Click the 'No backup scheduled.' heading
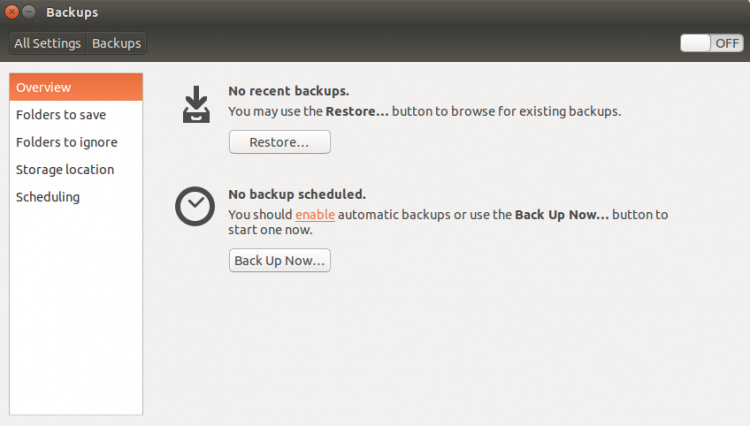Image resolution: width=750 pixels, height=426 pixels. pyautogui.click(x=297, y=194)
